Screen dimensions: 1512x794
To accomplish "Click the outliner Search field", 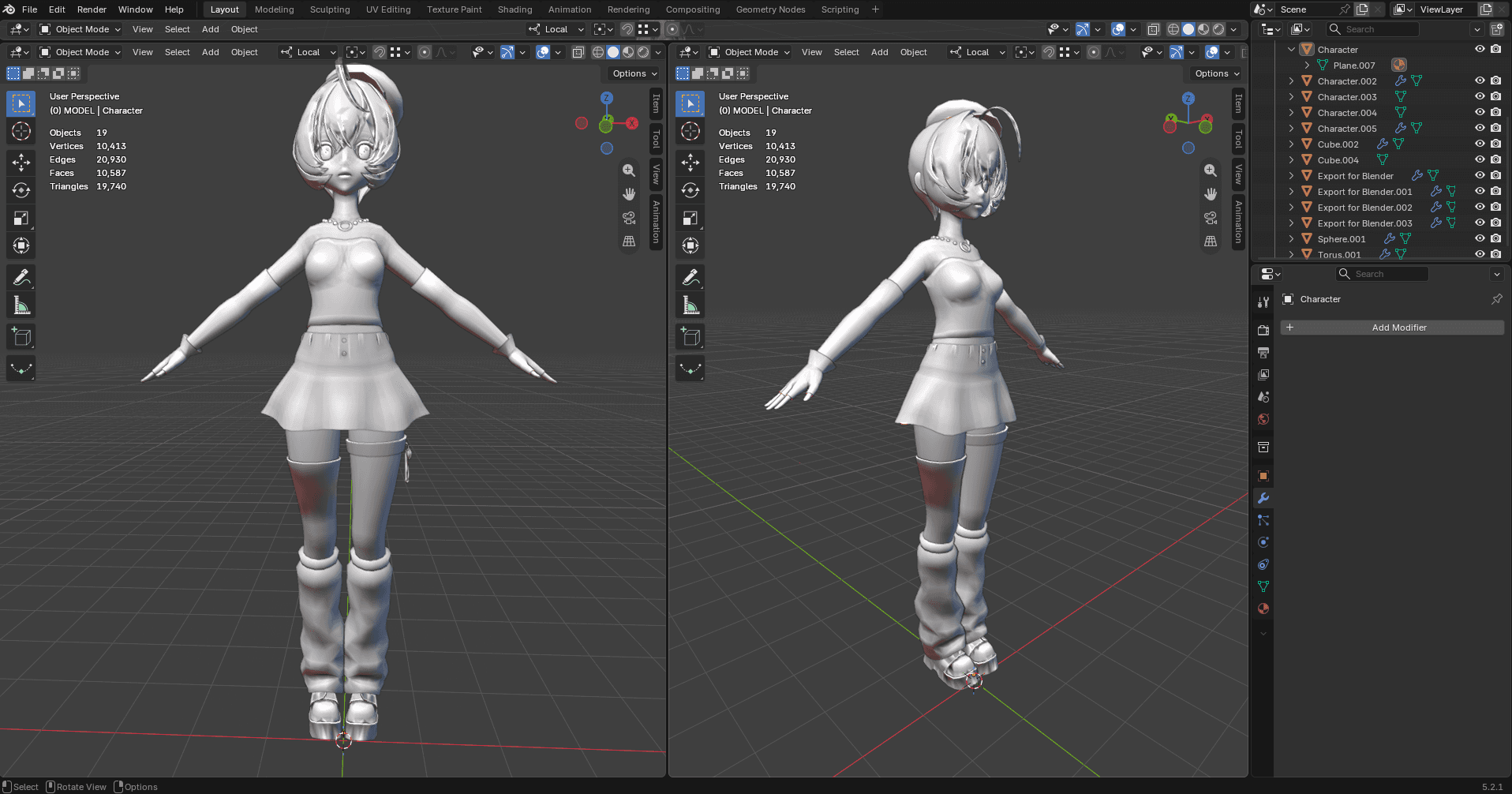I will [1373, 29].
